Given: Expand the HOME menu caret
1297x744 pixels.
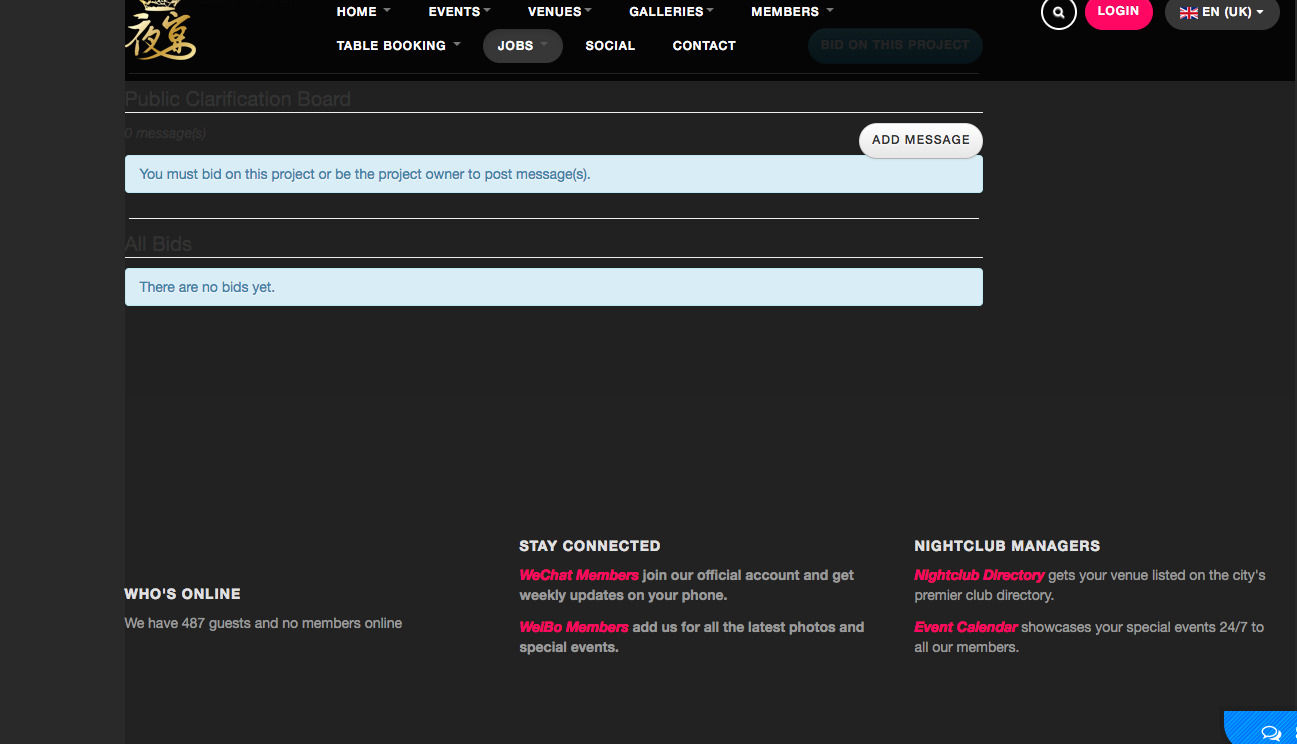Looking at the screenshot, I should [x=387, y=11].
